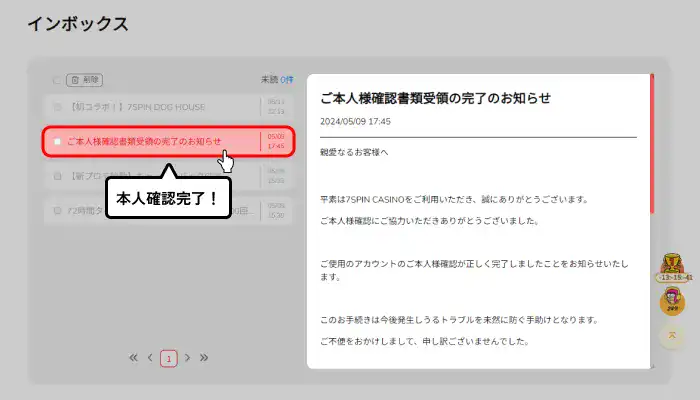Select the message title in the reading pane
Image resolution: width=700 pixels, height=400 pixels.
coord(435,98)
